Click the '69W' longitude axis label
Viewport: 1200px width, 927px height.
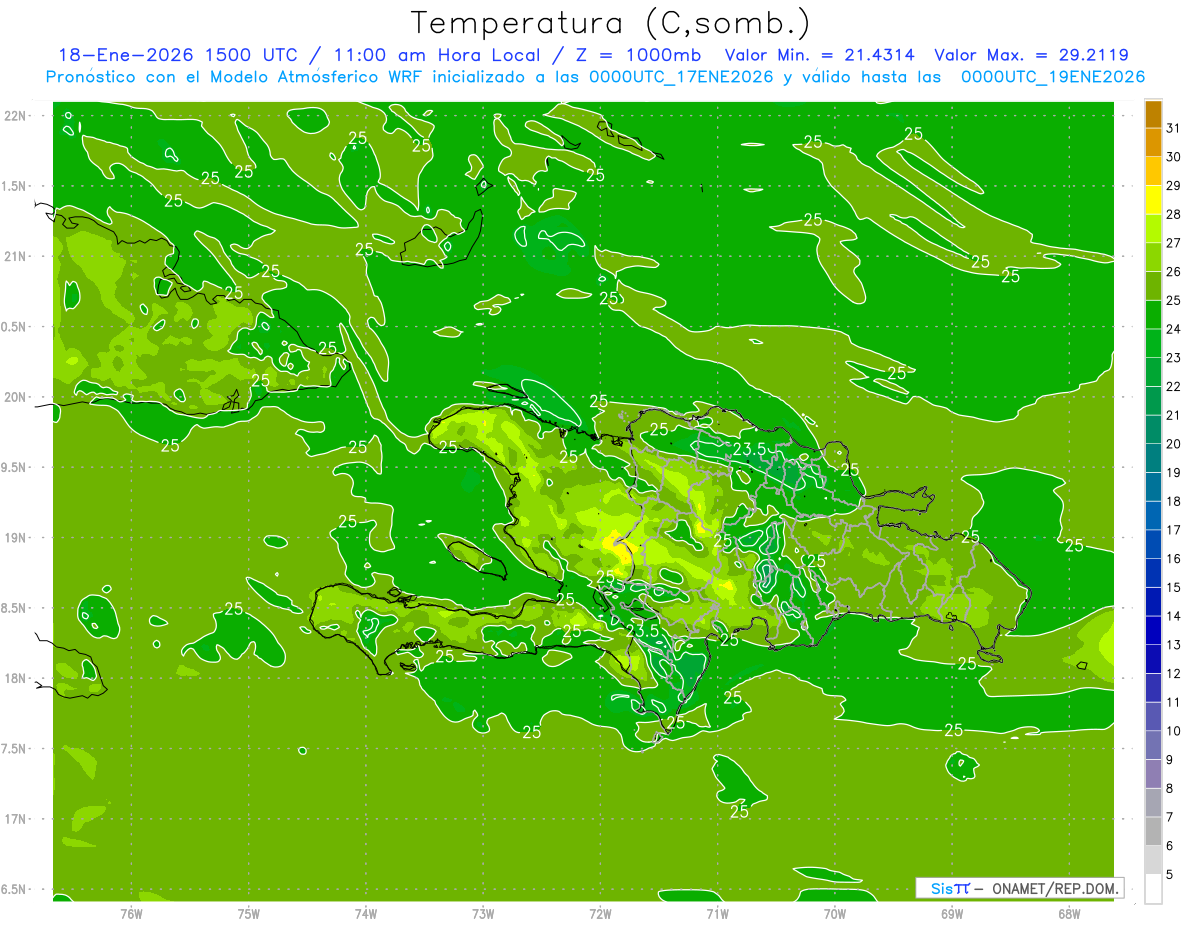[952, 914]
